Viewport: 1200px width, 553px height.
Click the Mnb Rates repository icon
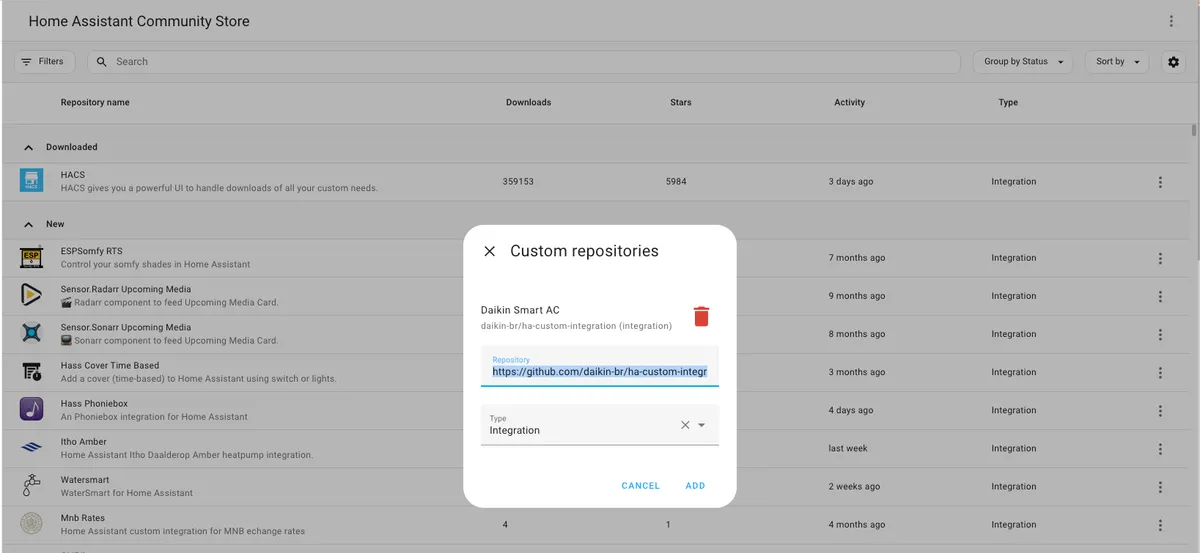pos(32,524)
